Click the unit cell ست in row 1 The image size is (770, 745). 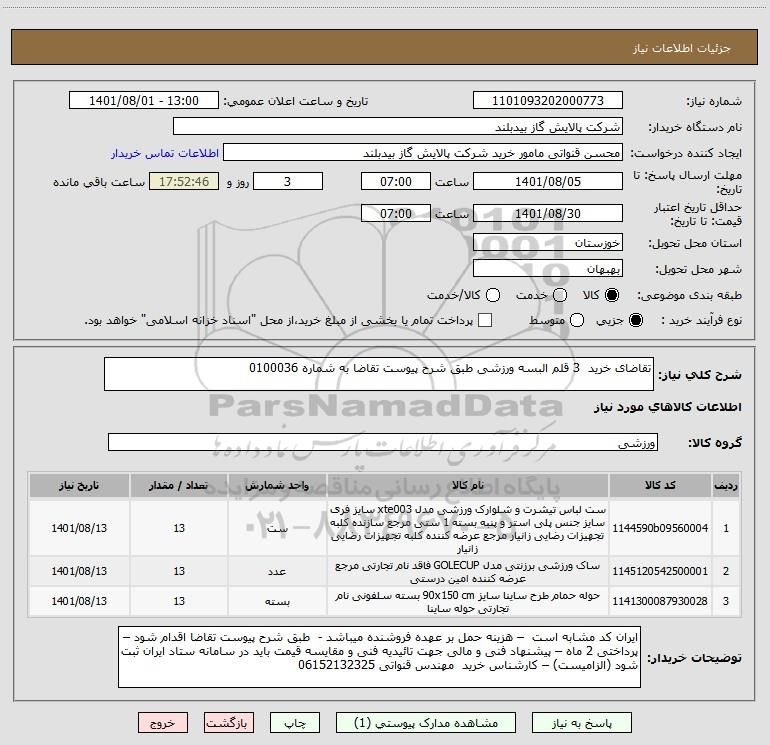[x=277, y=529]
